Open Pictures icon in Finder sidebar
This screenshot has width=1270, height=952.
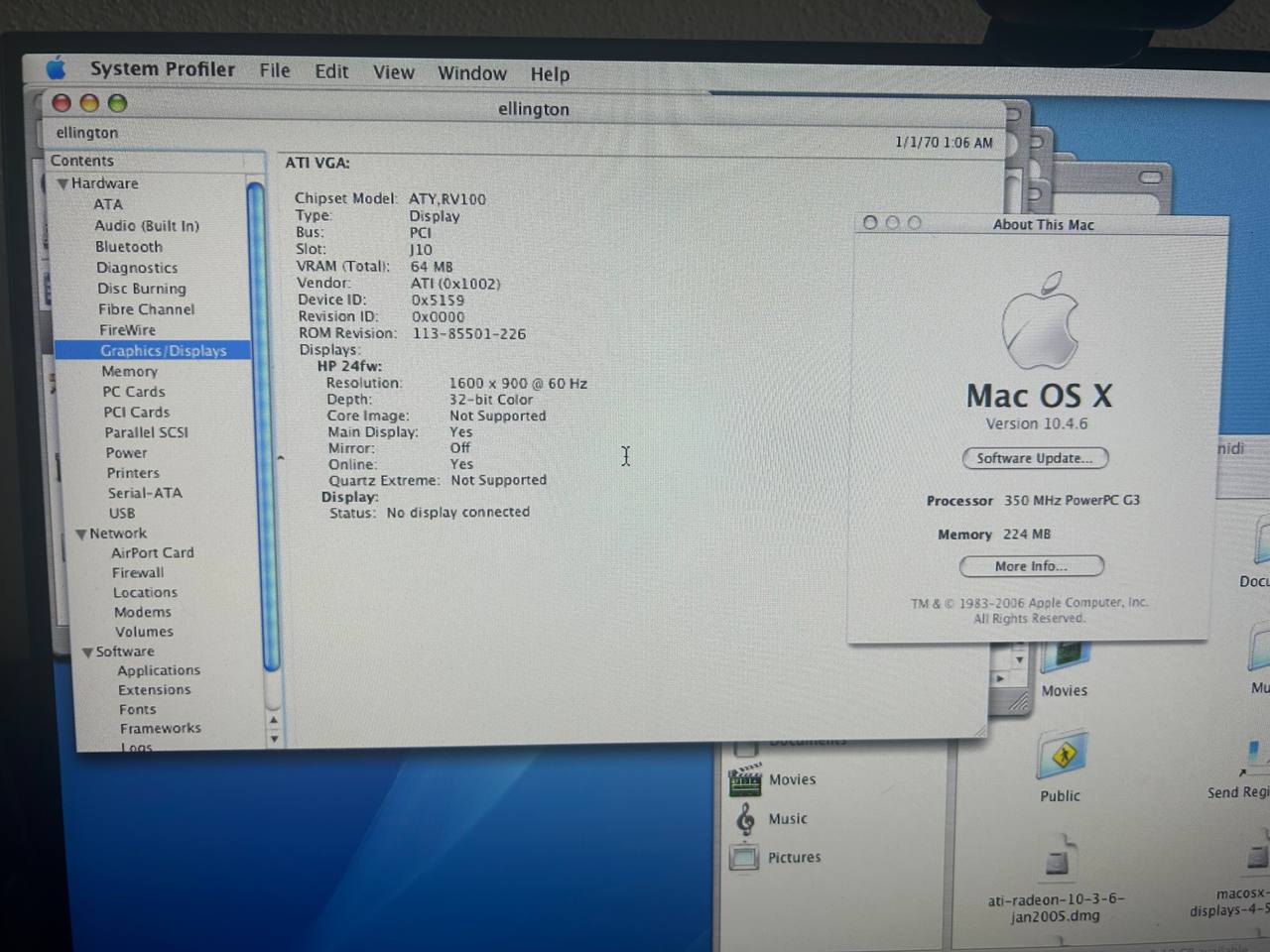744,857
